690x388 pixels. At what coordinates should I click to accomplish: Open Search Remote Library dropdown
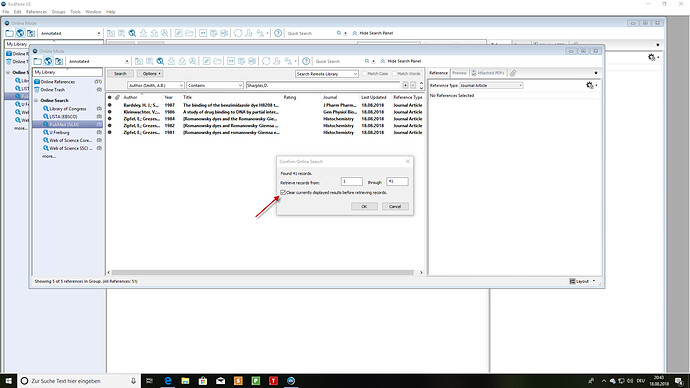point(327,74)
